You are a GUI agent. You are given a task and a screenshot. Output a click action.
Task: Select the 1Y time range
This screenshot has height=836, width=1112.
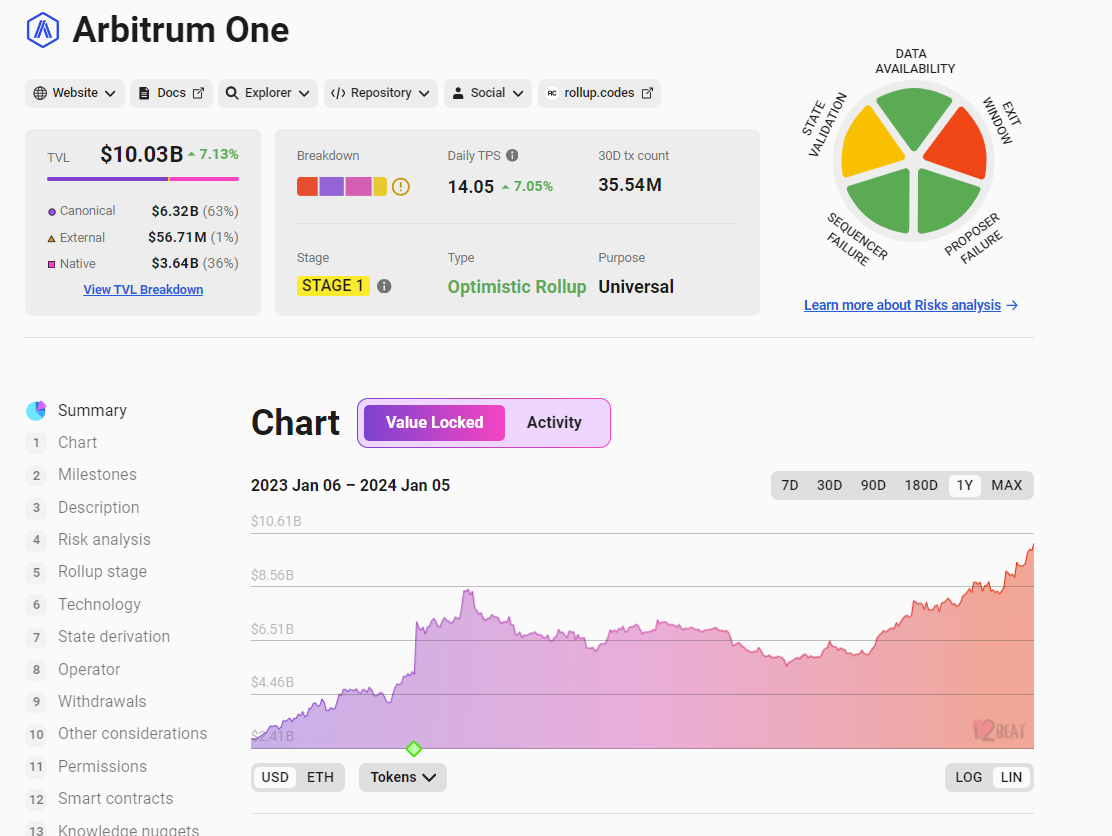(x=964, y=485)
